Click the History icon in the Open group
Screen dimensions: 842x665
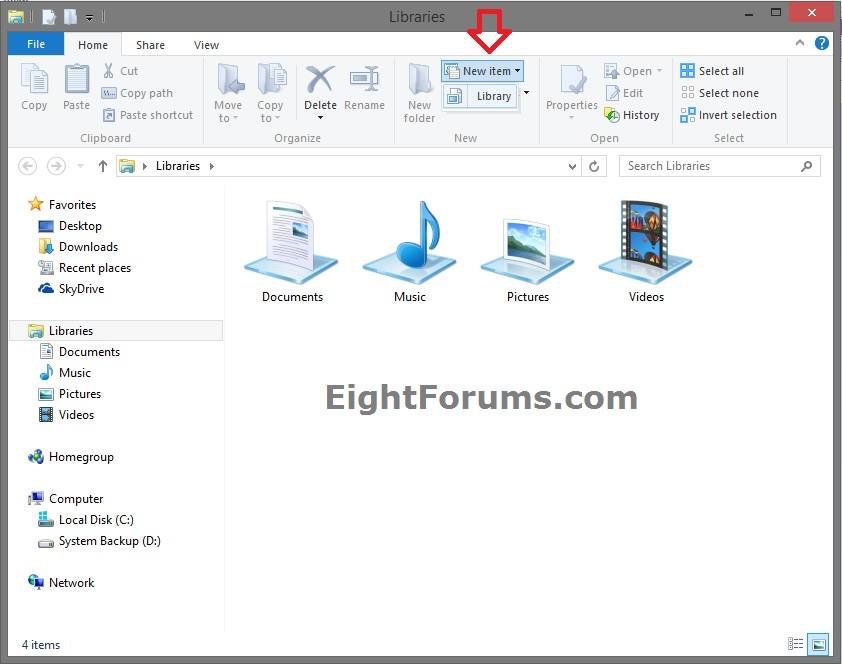tap(633, 115)
